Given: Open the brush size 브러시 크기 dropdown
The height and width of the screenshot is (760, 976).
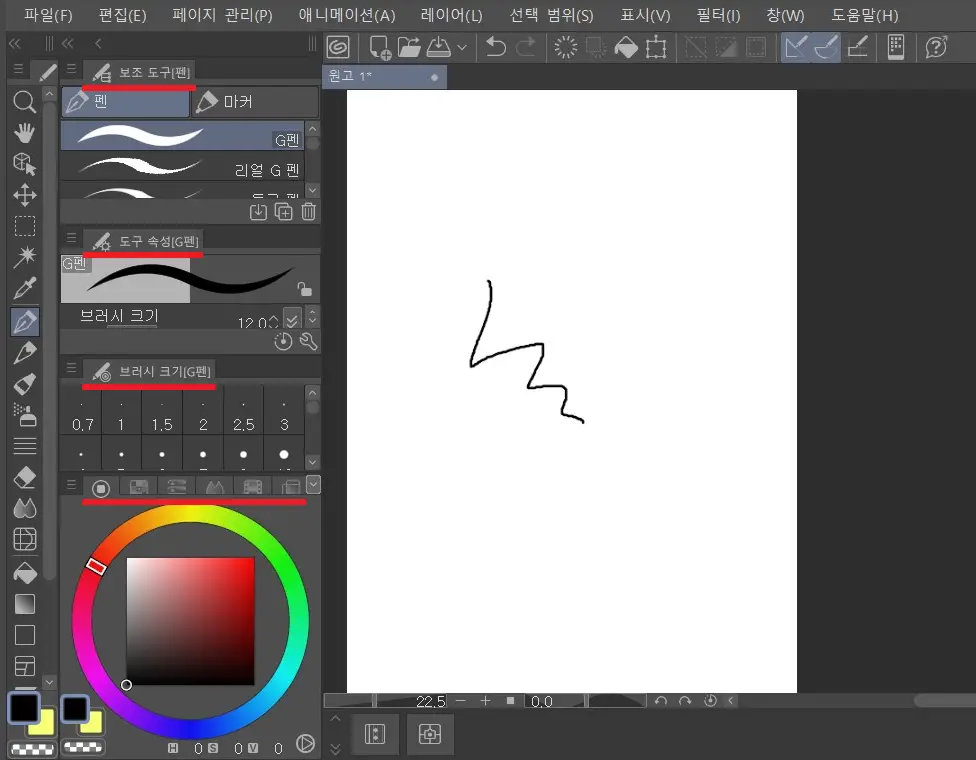Looking at the screenshot, I should (x=291, y=321).
